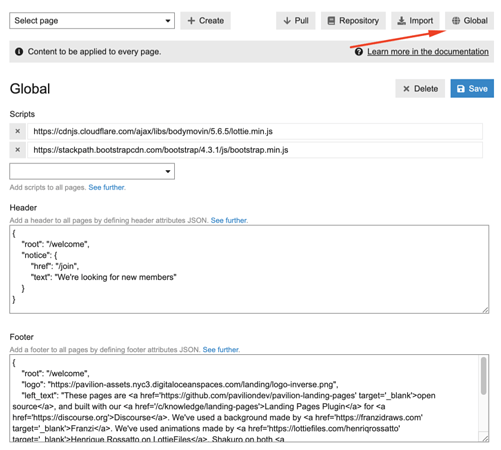Screen dimensions: 501x450
Task: Open See further link for Footer
Action: coord(221,350)
